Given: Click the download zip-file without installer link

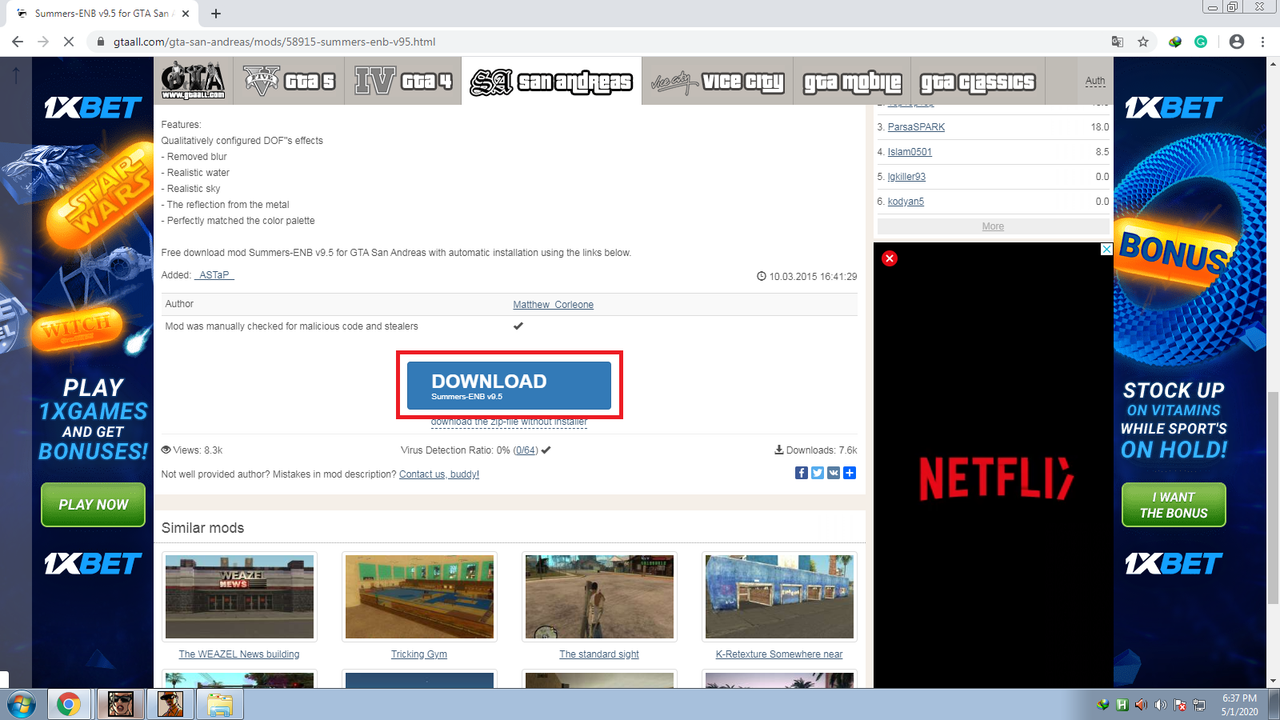Looking at the screenshot, I should point(509,422).
